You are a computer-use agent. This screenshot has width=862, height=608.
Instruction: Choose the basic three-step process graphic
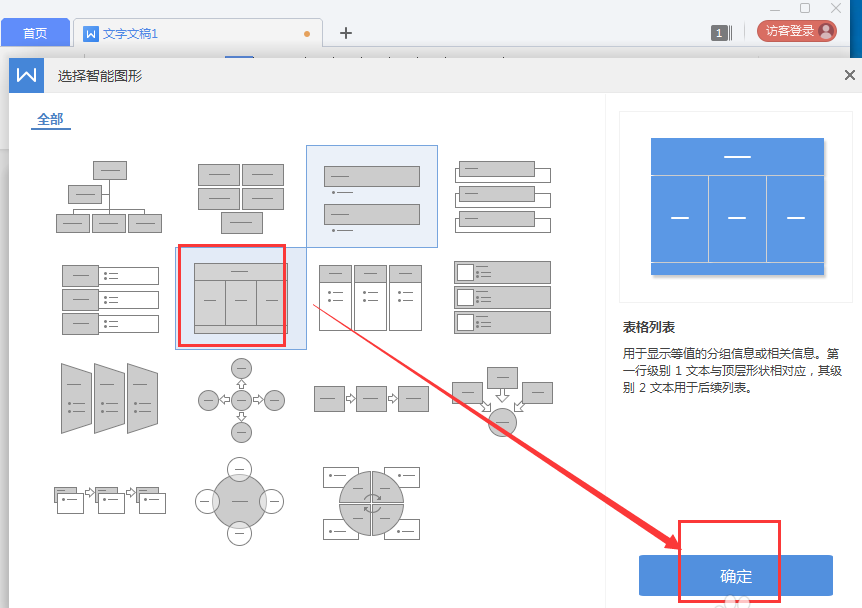pyautogui.click(x=371, y=399)
